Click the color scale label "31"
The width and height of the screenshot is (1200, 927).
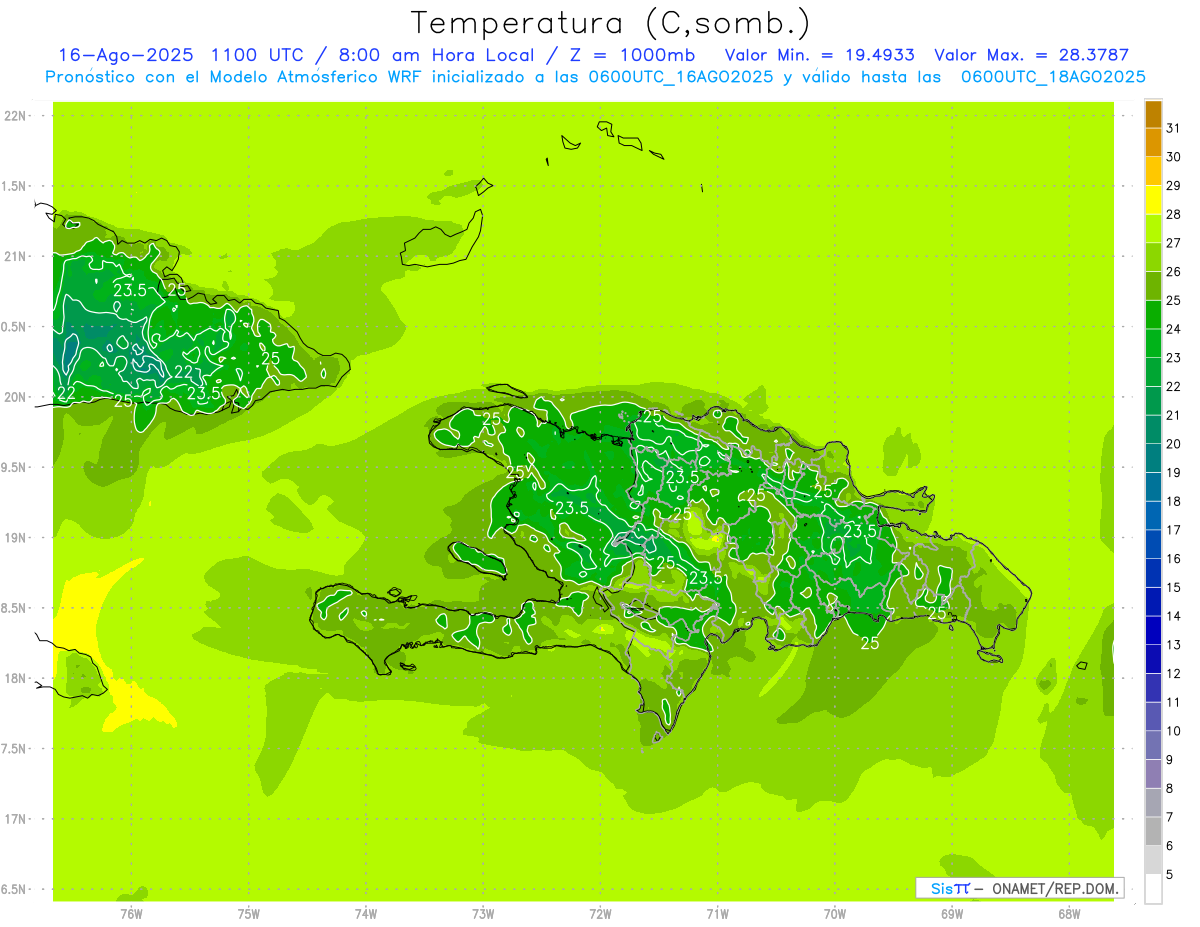1174,127
